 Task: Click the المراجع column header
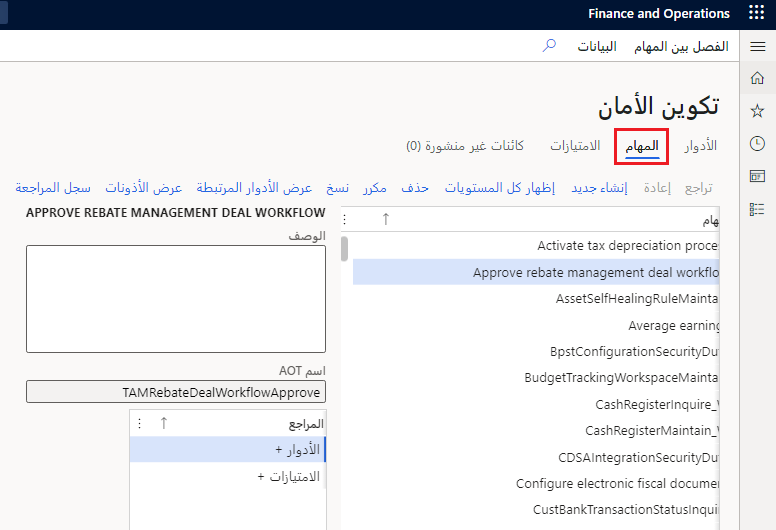(x=306, y=424)
